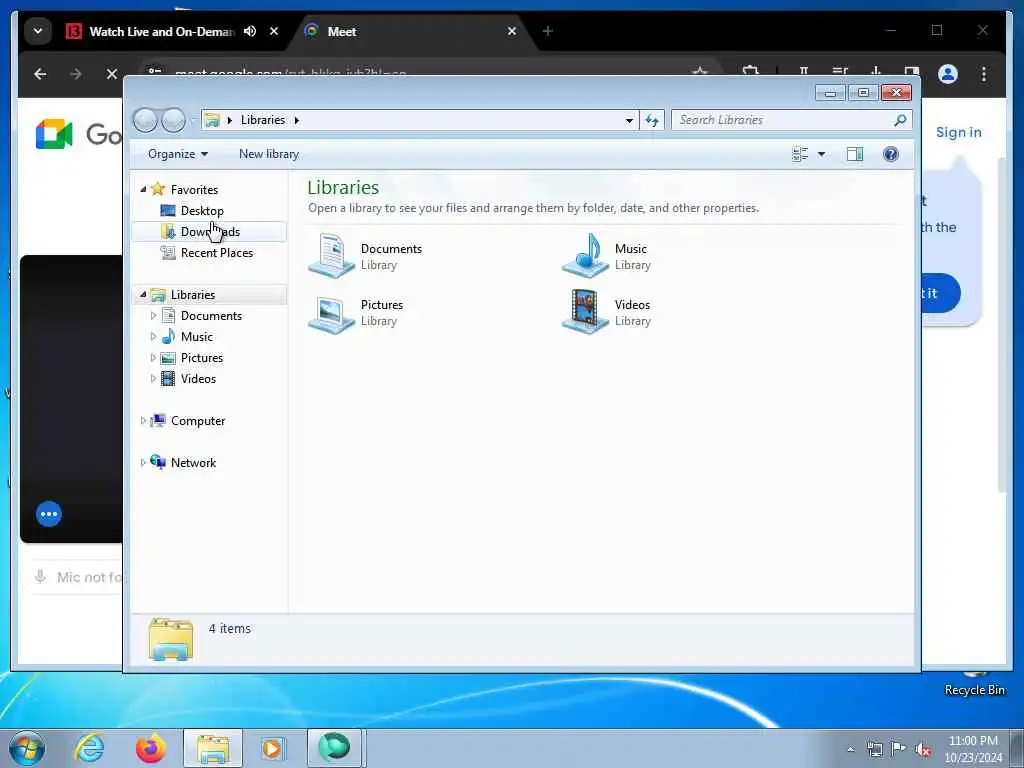
Task: Expand the Computer node in navigation tree
Action: click(143, 421)
